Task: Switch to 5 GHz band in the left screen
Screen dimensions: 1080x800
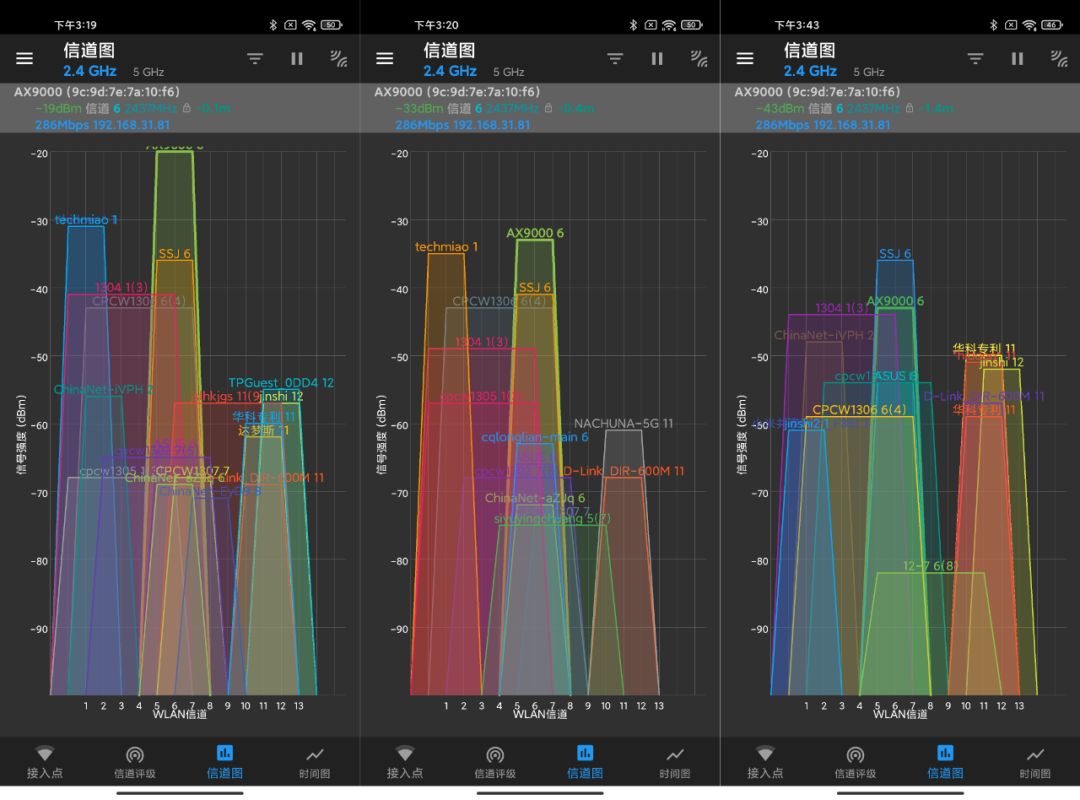Action: coord(148,72)
